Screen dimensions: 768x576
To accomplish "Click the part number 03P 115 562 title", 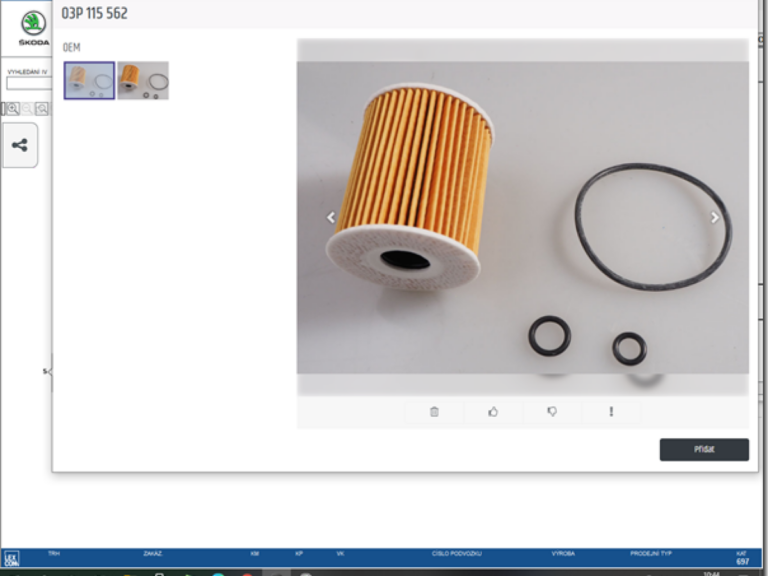I will (x=95, y=14).
